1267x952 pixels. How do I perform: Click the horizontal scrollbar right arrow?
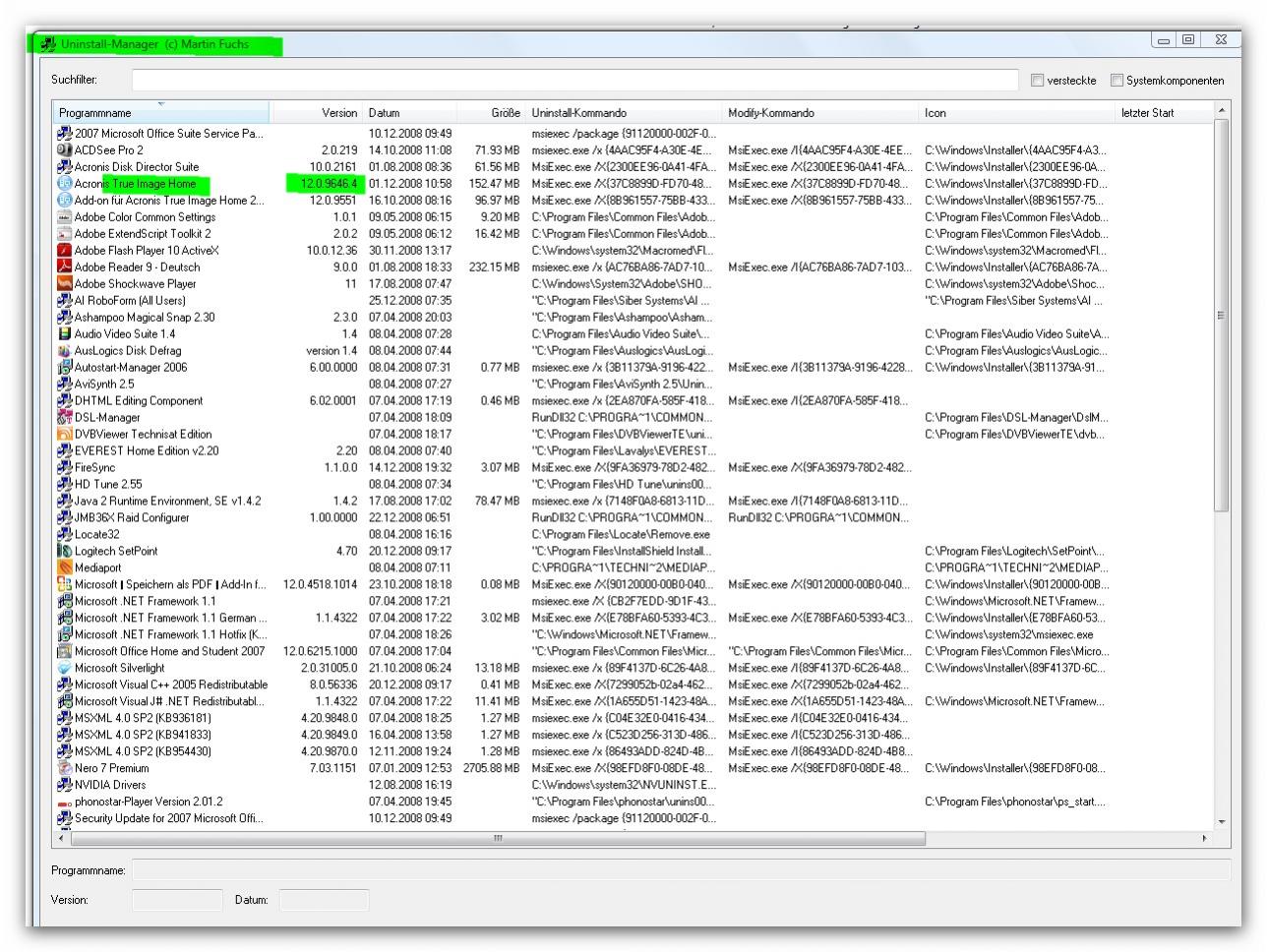tap(1205, 839)
